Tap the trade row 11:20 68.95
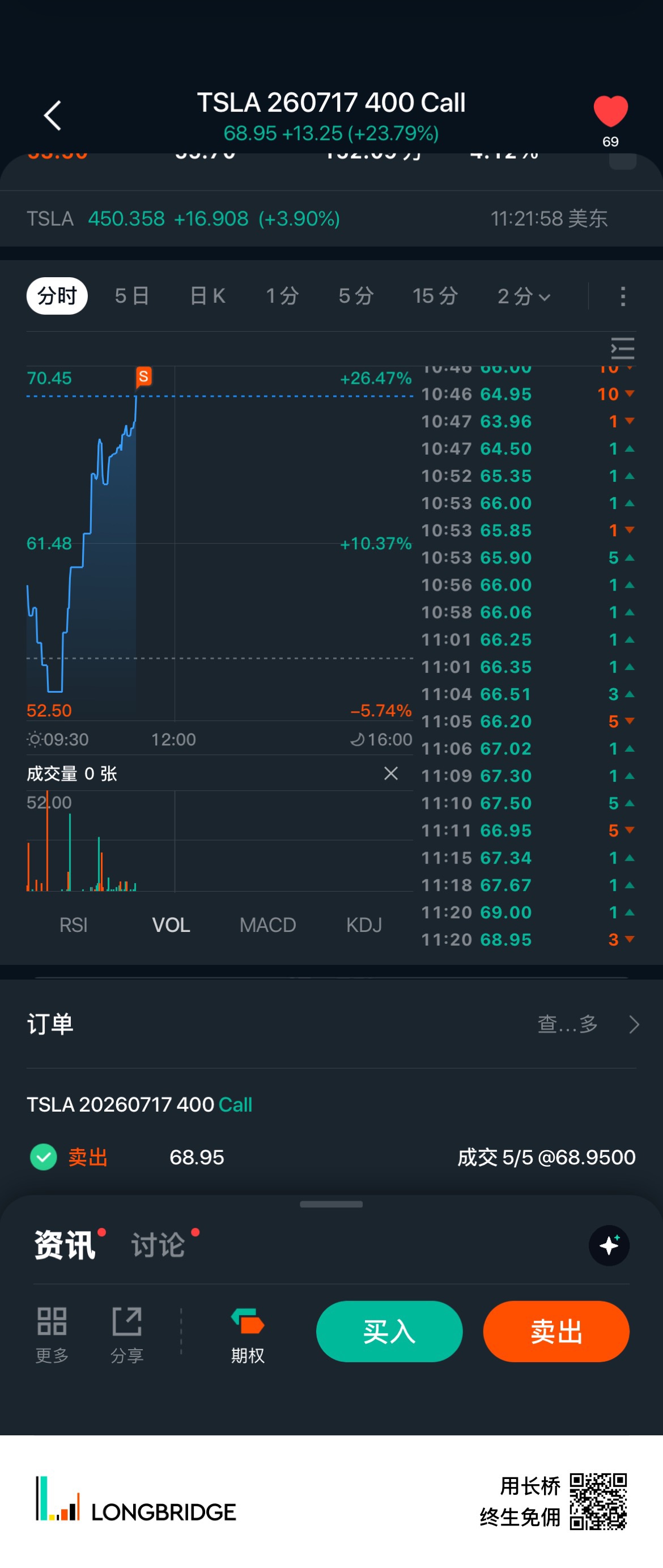Screen dimensions: 663x1568 (528, 939)
